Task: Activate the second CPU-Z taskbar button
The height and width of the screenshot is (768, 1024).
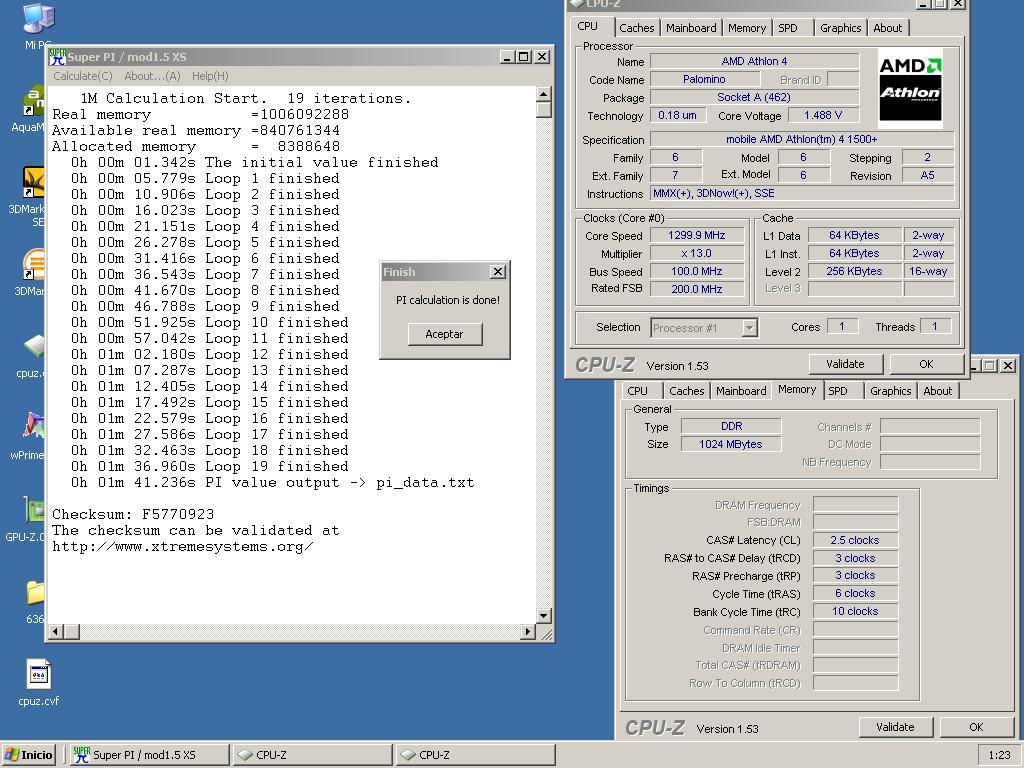Action: (x=475, y=755)
